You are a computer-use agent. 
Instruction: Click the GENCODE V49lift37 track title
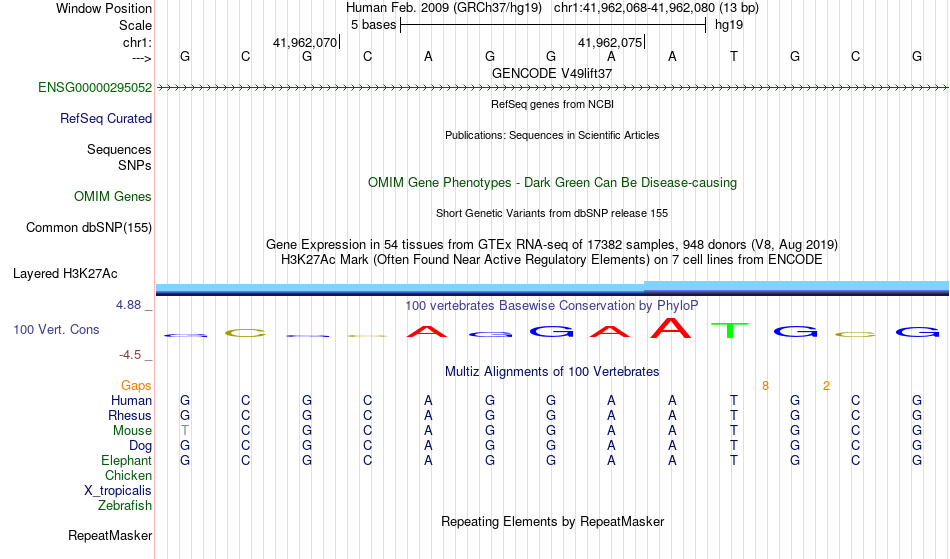(552, 74)
